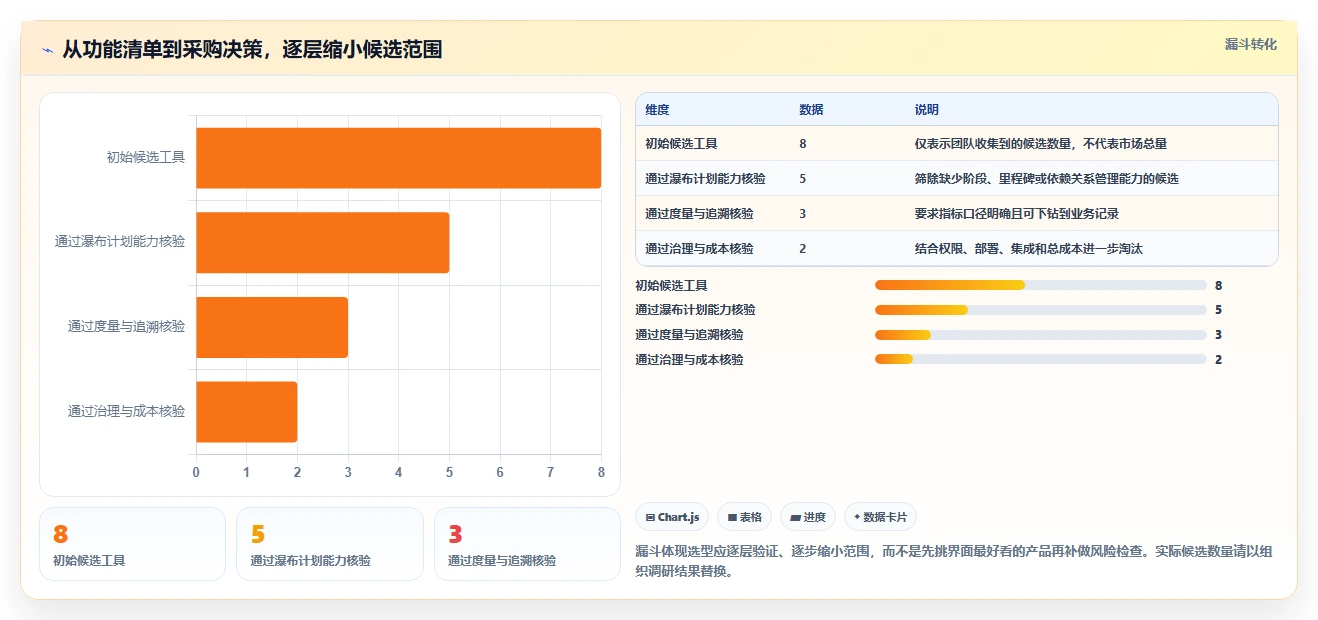Click the table data value 2
The image size is (1318, 620).
point(803,249)
